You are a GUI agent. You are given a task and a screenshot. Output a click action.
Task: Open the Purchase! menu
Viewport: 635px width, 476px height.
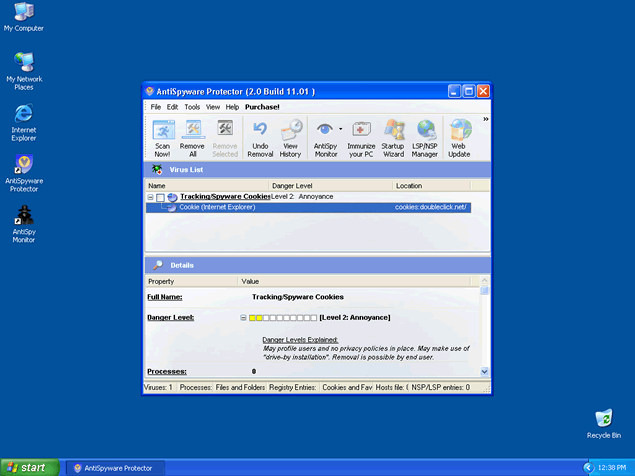(262, 107)
